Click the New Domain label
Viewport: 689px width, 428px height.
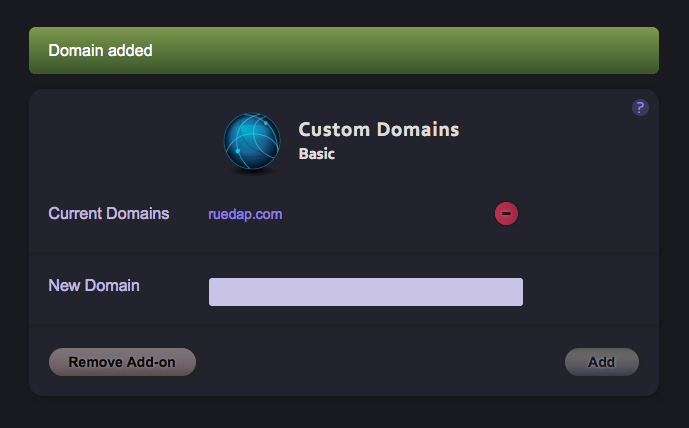(x=94, y=286)
